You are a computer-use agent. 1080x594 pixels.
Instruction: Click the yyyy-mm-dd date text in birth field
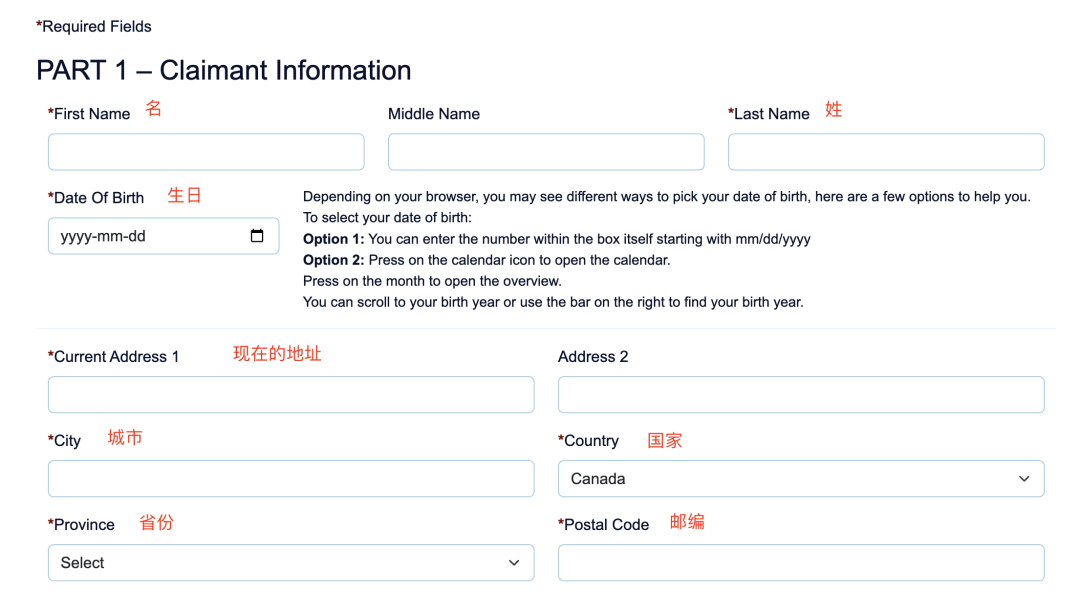tap(103, 237)
